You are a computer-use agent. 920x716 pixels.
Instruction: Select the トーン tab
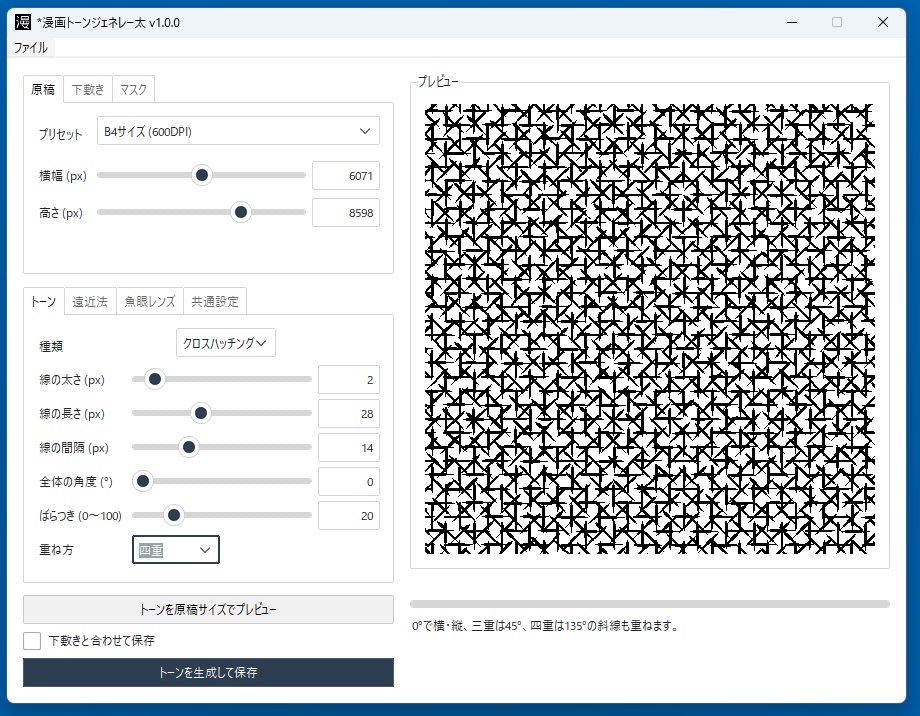[43, 302]
